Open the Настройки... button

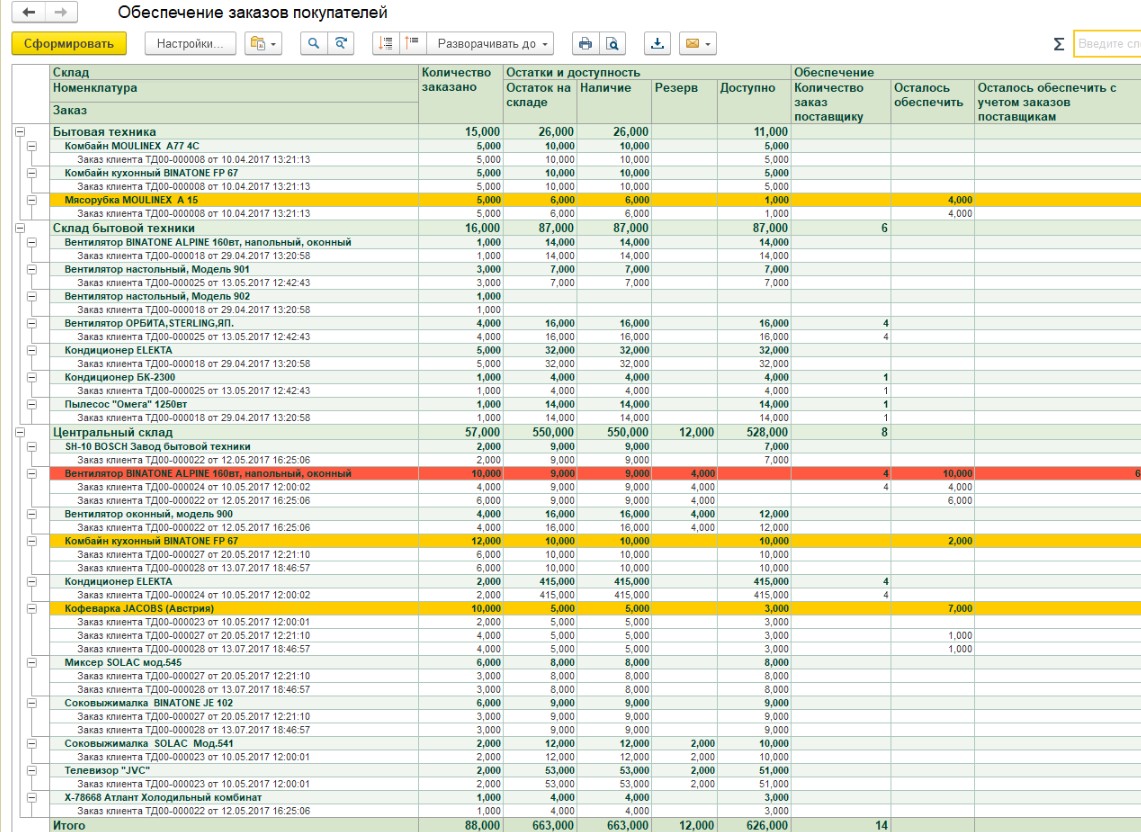(x=190, y=44)
